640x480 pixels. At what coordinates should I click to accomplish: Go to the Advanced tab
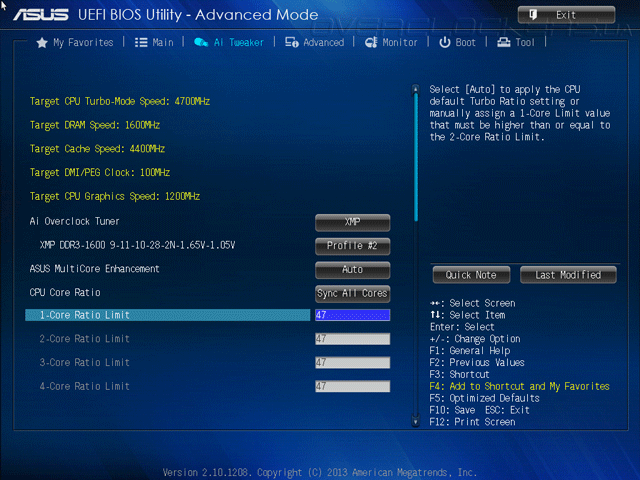coord(314,42)
